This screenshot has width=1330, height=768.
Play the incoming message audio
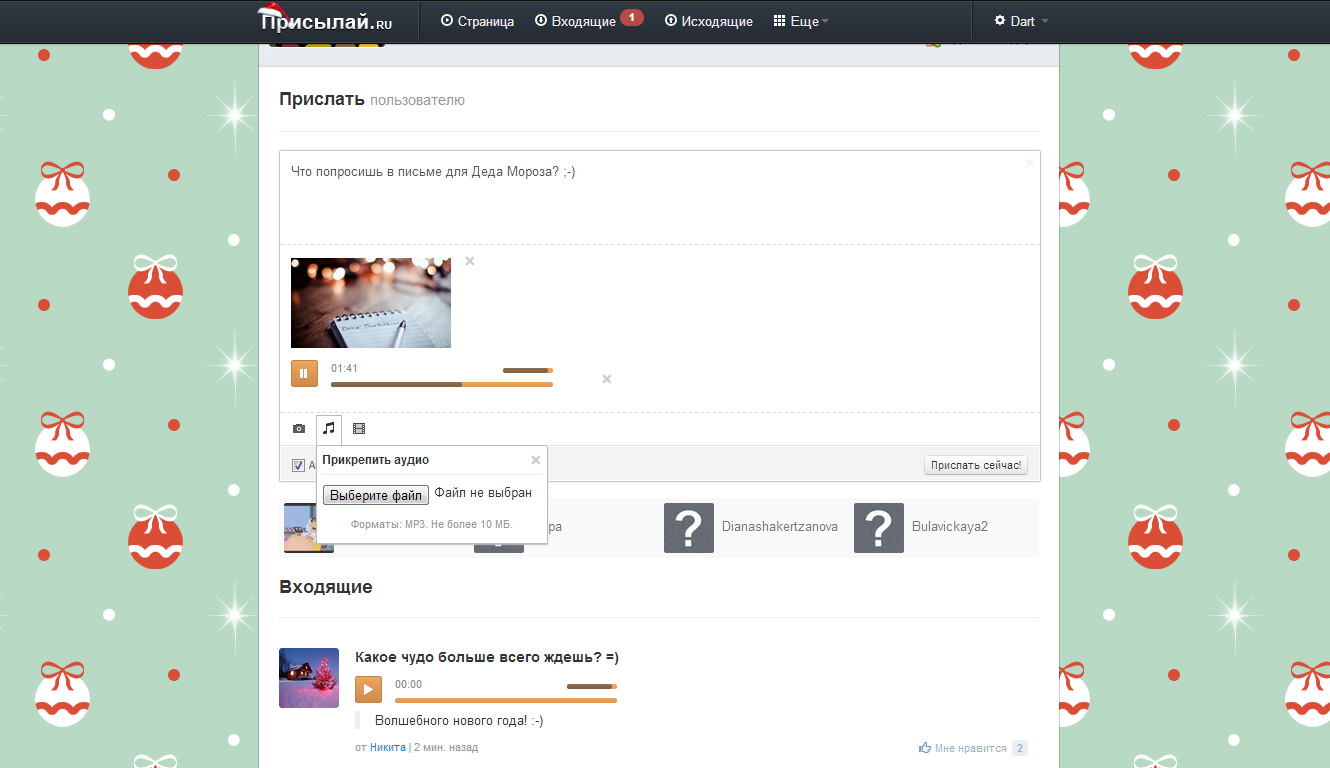368,689
